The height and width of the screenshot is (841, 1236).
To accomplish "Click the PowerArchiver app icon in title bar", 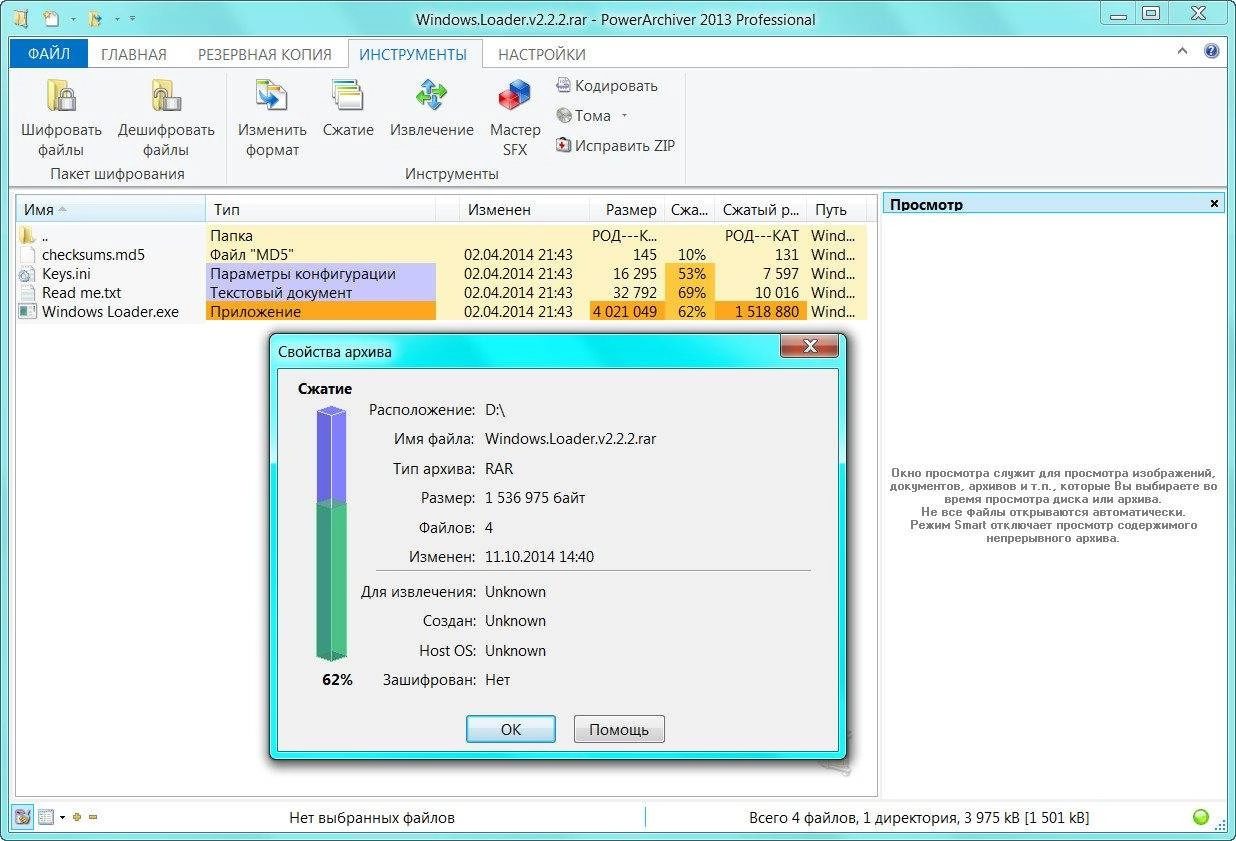I will [20, 18].
